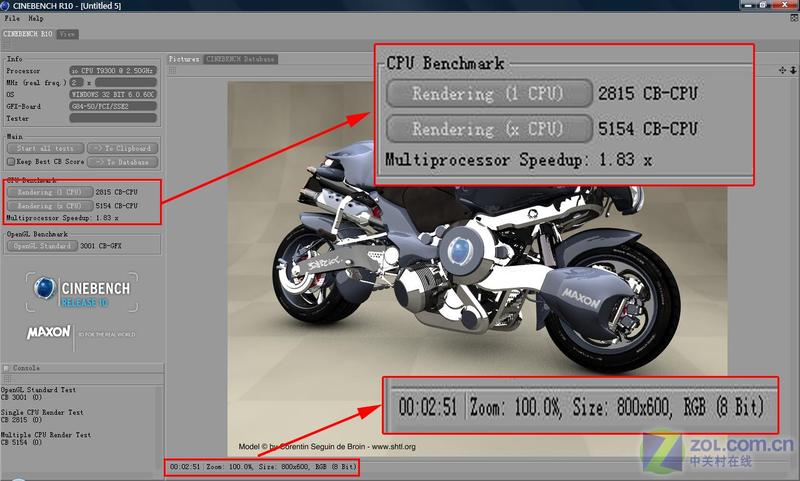The image size is (800, 481).
Task: Switch to the View tab
Action: tap(67, 34)
